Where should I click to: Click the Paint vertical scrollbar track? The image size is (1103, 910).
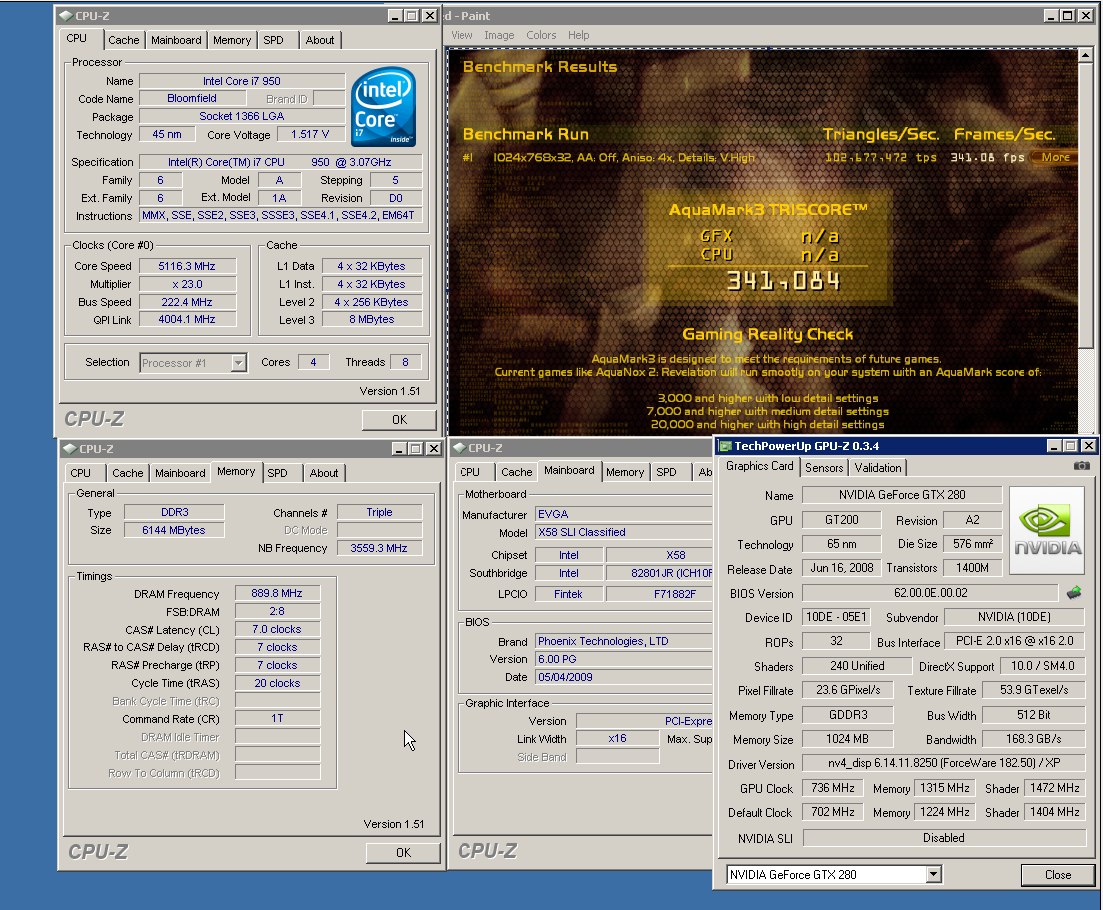coord(1085,391)
